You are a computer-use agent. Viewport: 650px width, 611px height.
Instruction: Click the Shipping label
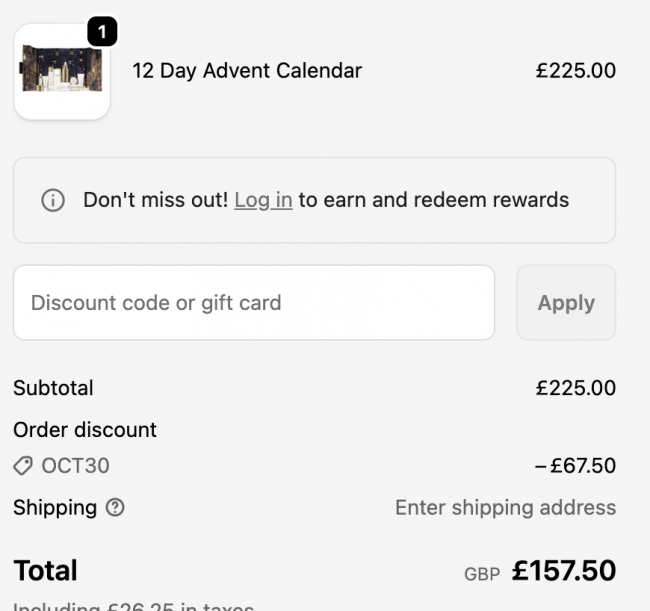pyautogui.click(x=55, y=508)
